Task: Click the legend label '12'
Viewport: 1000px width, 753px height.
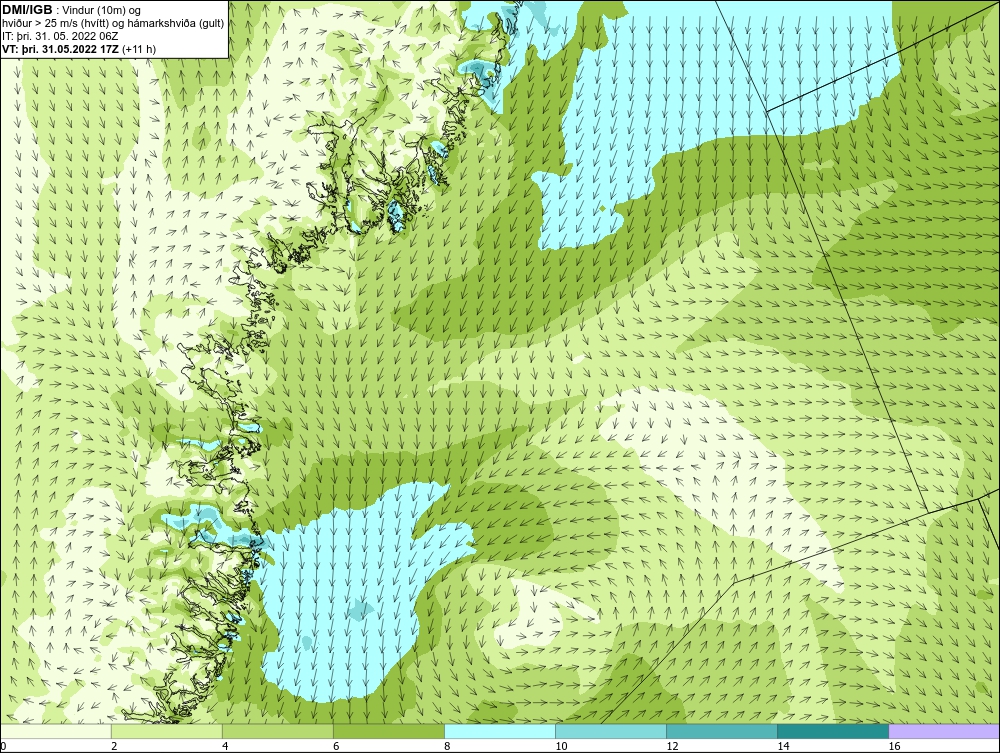Action: 672,746
